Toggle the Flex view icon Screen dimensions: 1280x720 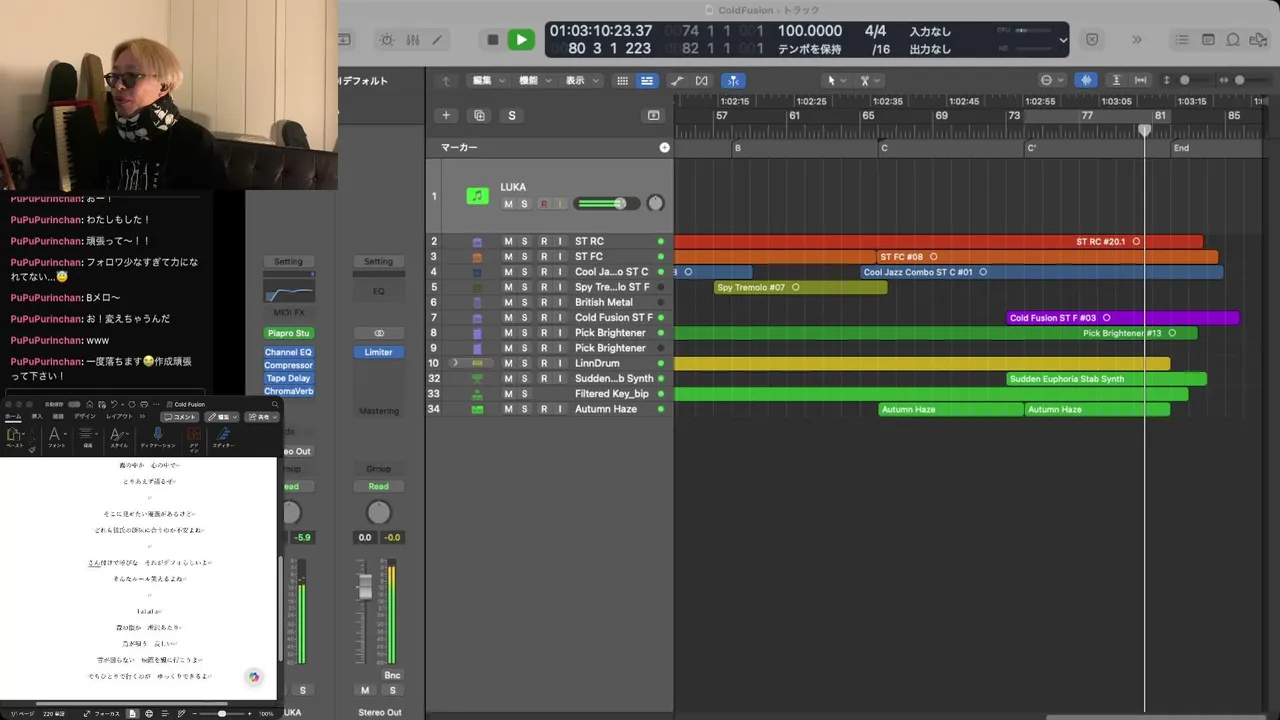tap(701, 81)
